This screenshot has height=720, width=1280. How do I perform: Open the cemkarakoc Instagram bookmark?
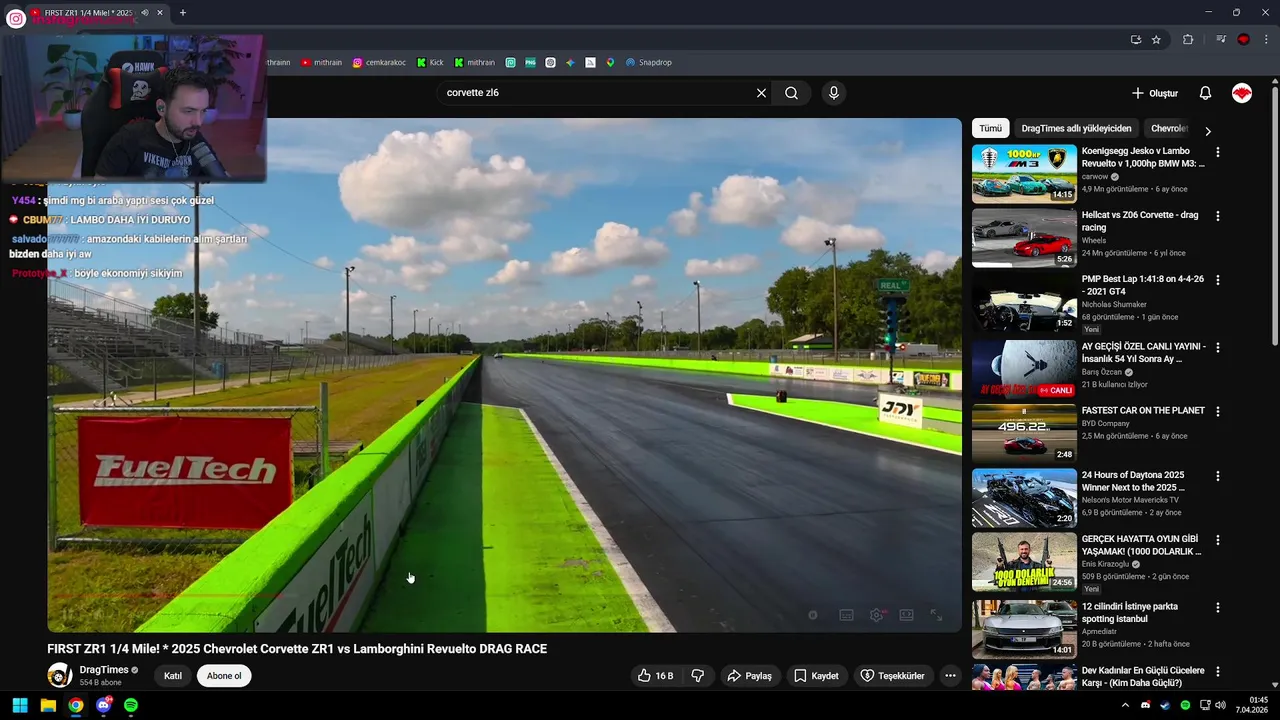[x=379, y=62]
